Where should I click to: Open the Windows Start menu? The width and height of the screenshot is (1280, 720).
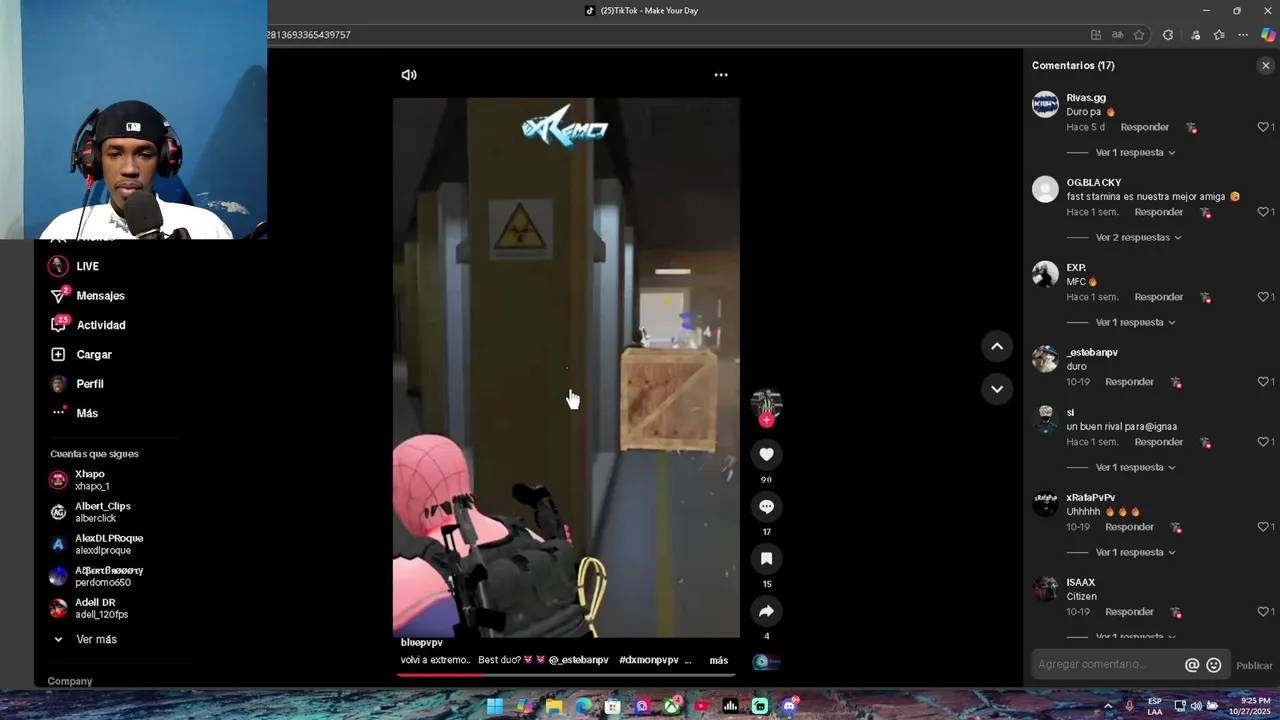tap(495, 706)
